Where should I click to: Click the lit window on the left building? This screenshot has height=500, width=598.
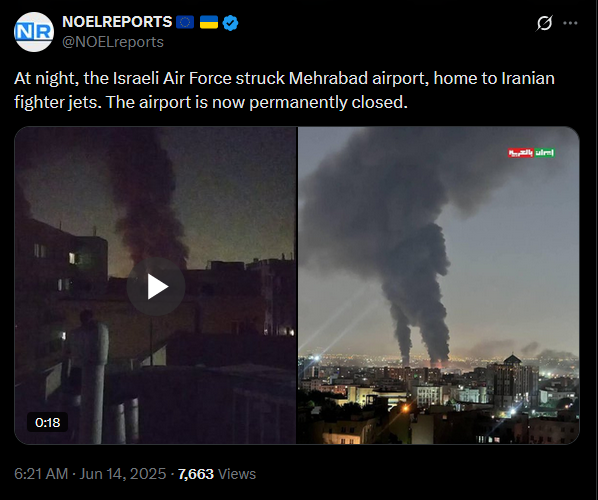coord(72,258)
